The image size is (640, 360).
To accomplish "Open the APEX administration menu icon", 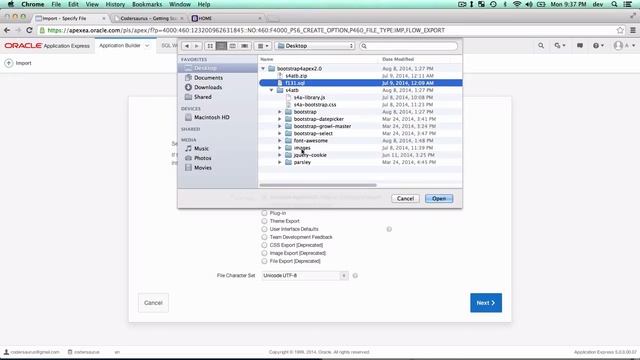I will 560,46.
